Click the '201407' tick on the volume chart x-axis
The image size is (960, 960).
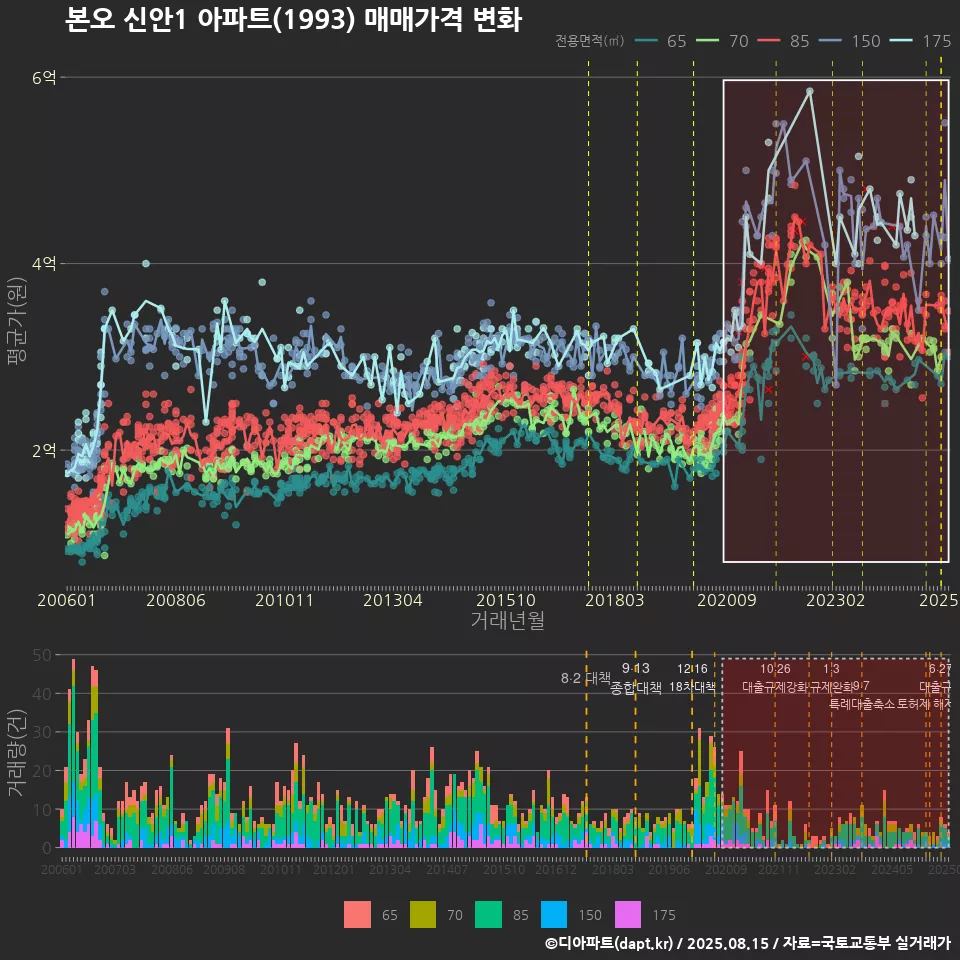(x=447, y=869)
